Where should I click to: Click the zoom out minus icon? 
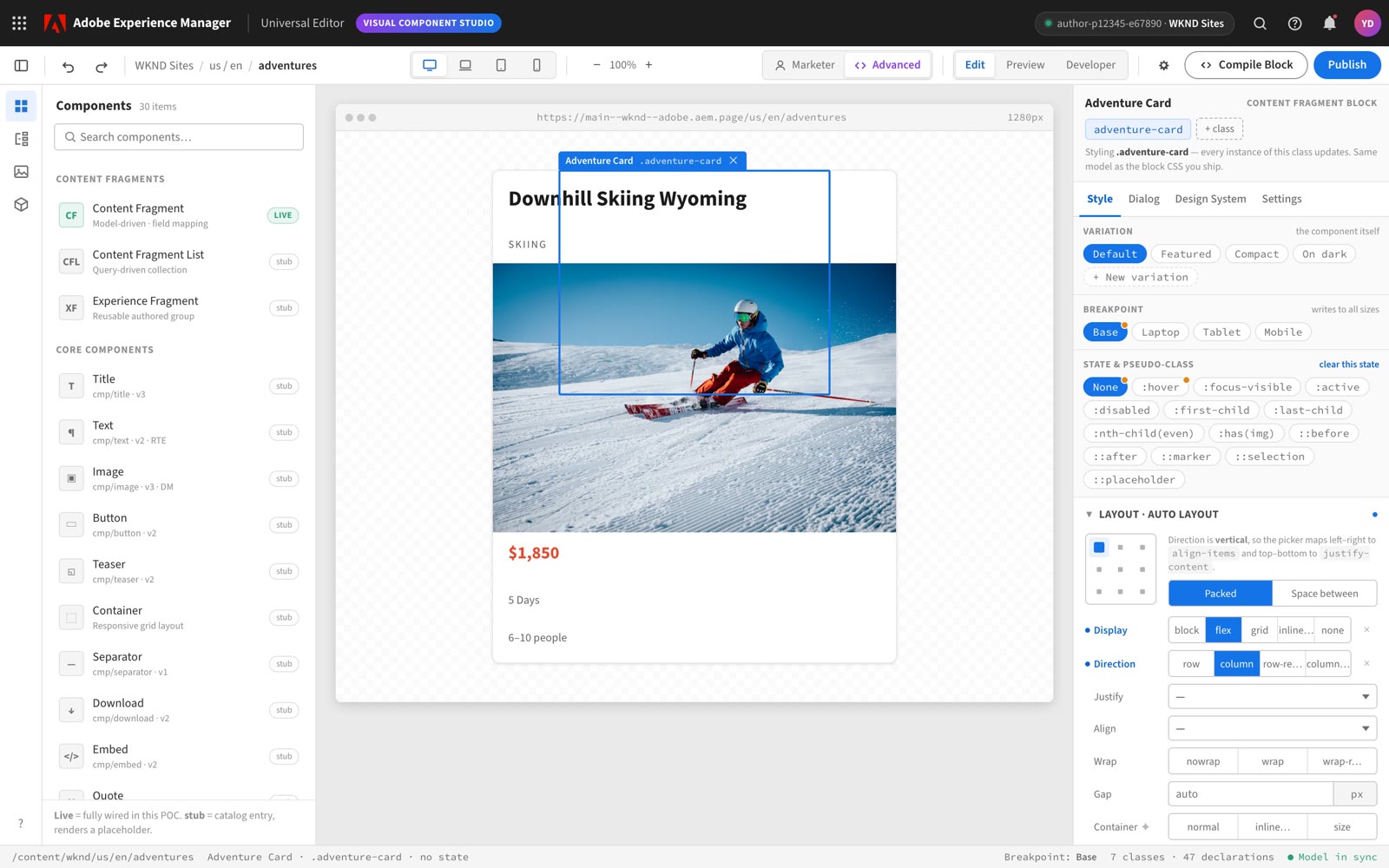click(x=596, y=65)
